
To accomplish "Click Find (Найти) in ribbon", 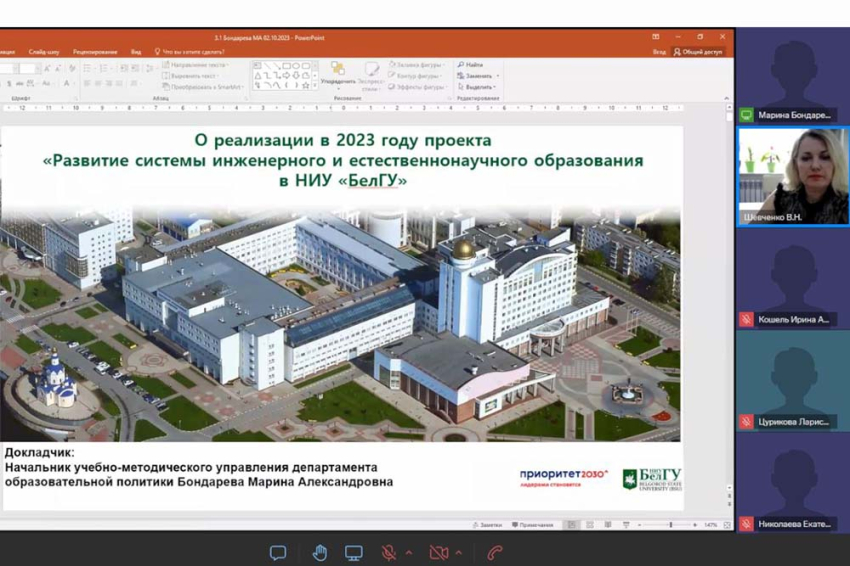I will pyautogui.click(x=472, y=65).
